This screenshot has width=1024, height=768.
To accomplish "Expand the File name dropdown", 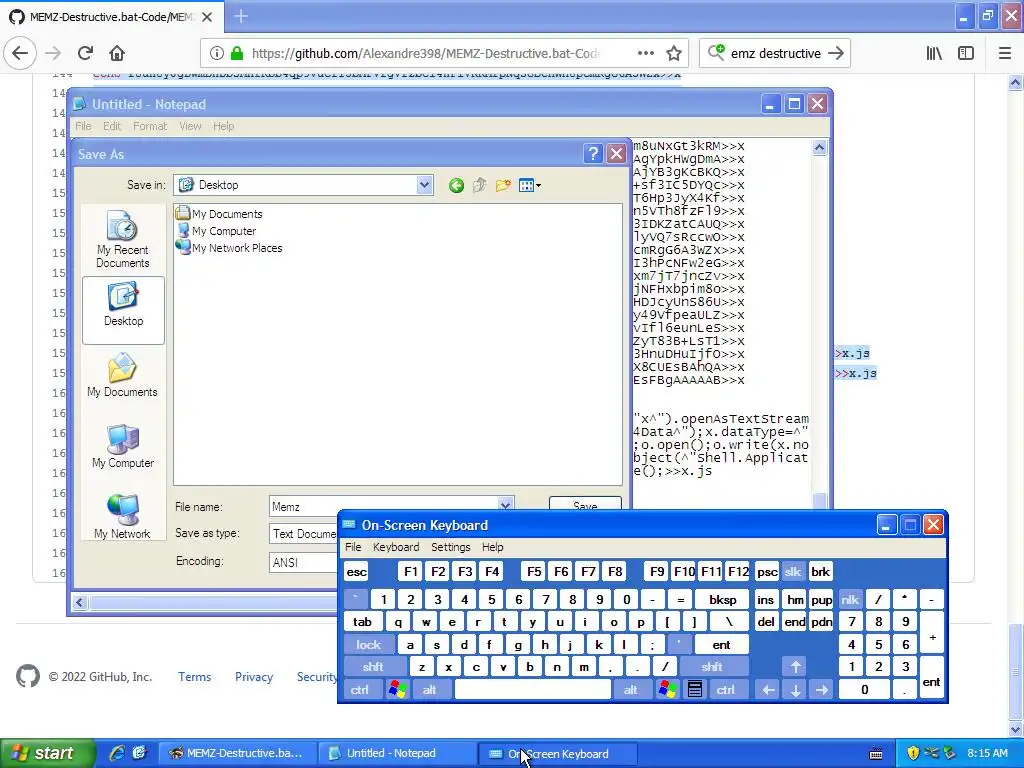I will click(x=505, y=505).
